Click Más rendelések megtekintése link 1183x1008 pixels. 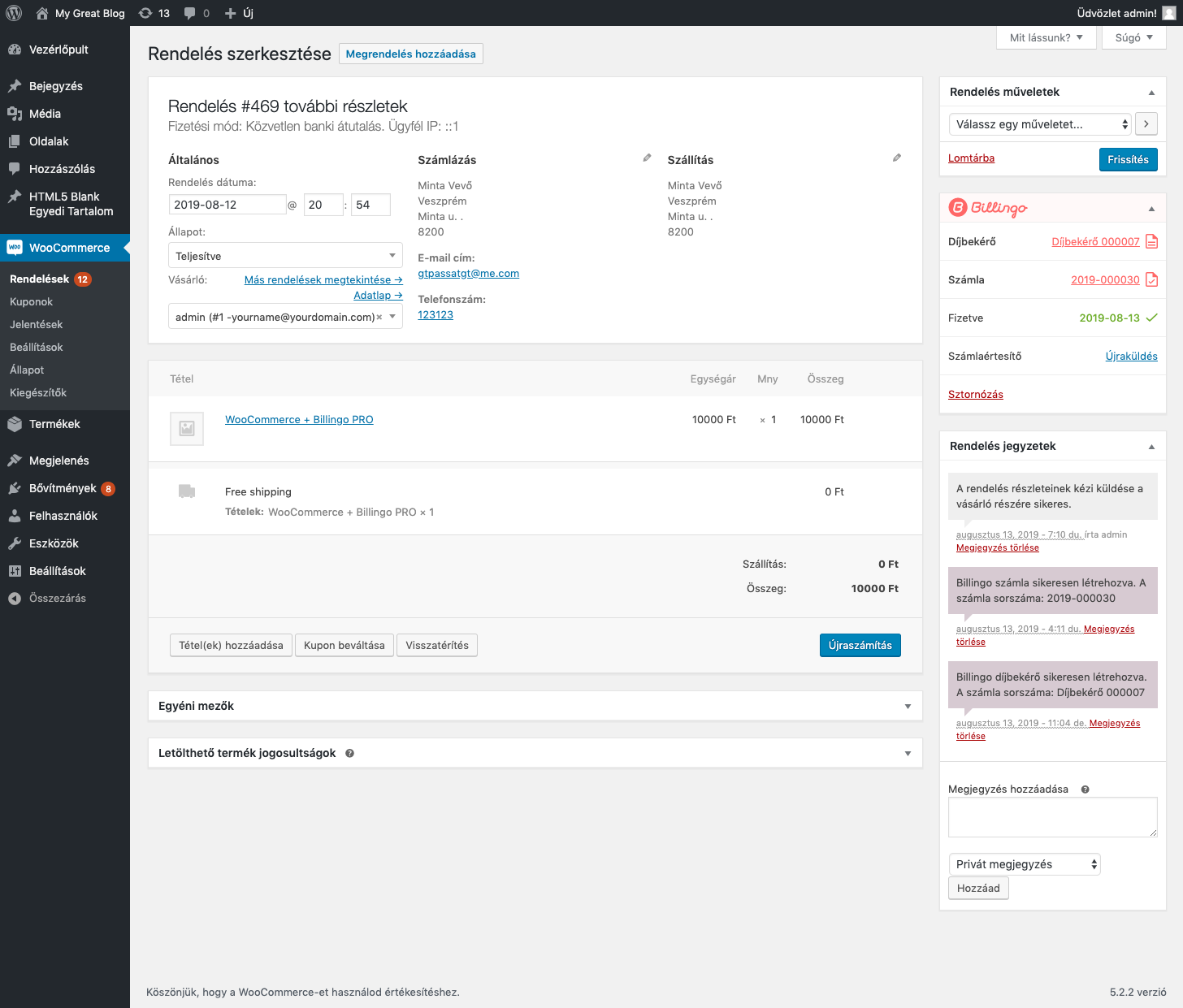tap(323, 279)
